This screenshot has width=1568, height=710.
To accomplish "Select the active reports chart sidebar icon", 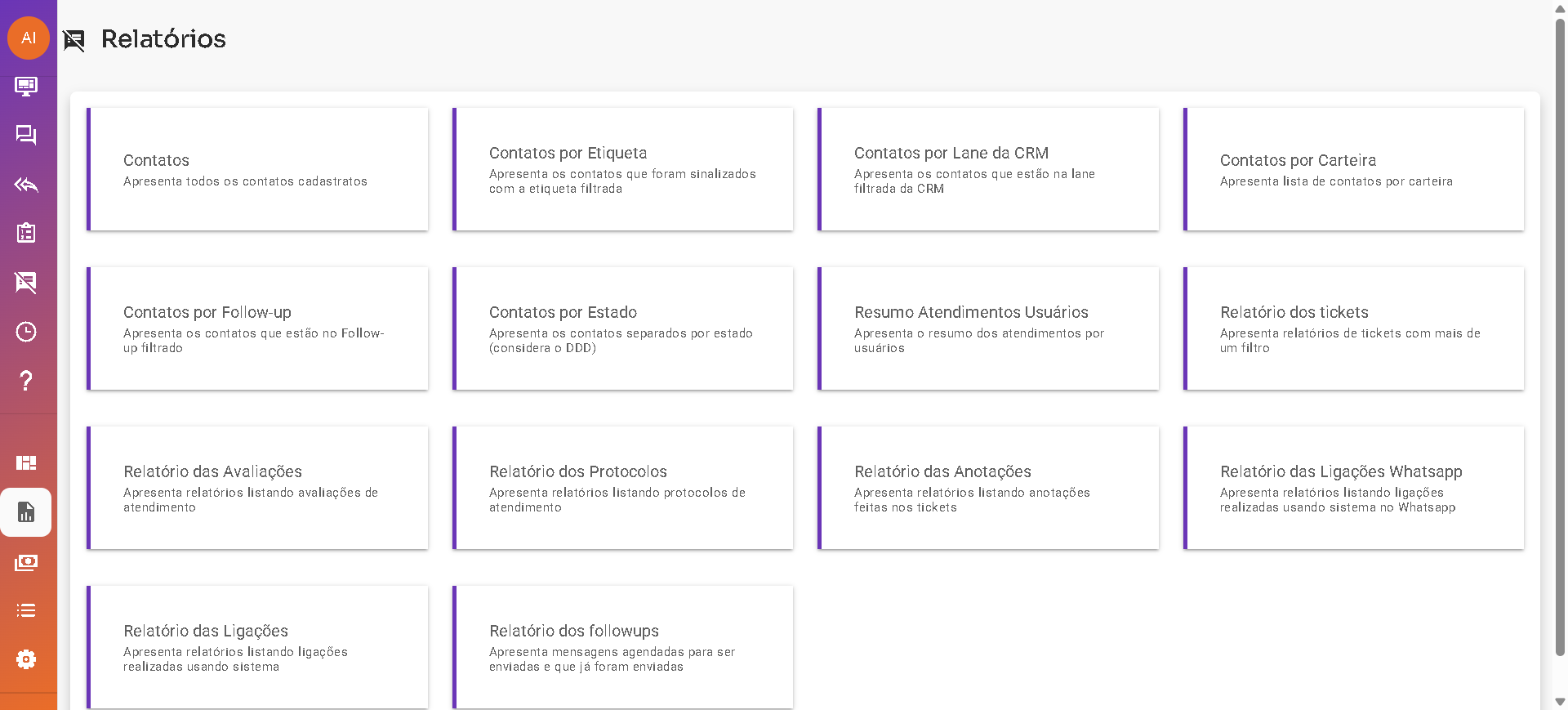I will tap(26, 512).
